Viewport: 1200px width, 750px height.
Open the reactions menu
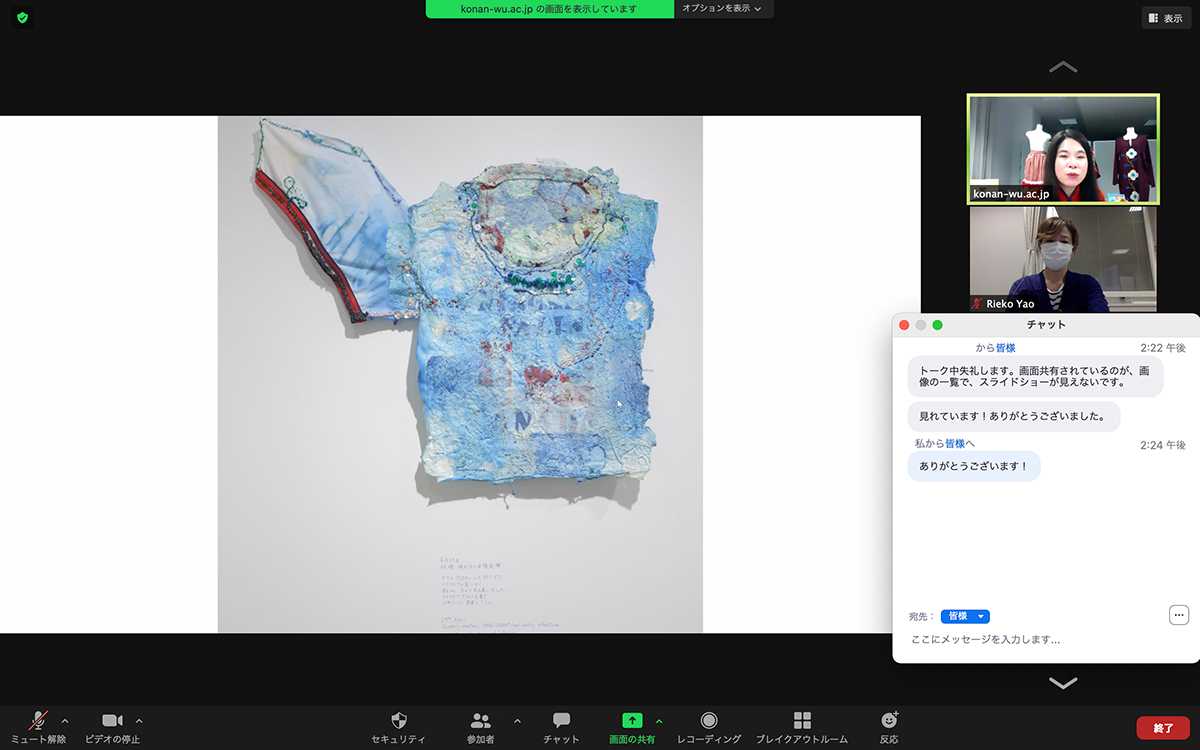click(x=889, y=726)
